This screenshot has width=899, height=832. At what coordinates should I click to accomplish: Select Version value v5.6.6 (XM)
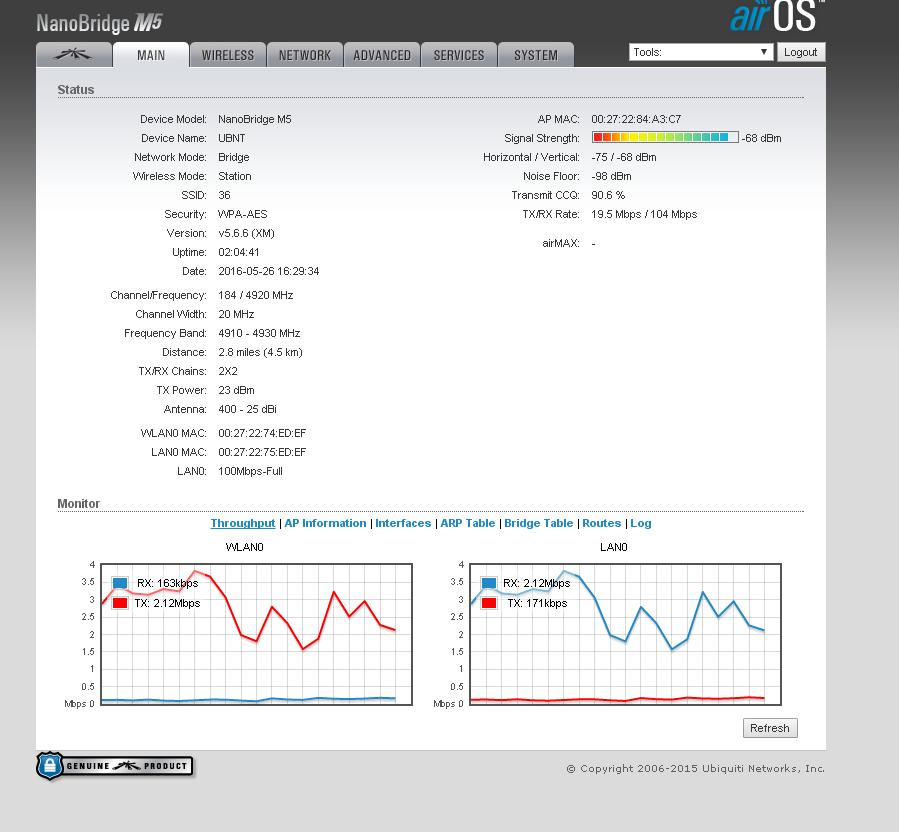click(x=246, y=233)
